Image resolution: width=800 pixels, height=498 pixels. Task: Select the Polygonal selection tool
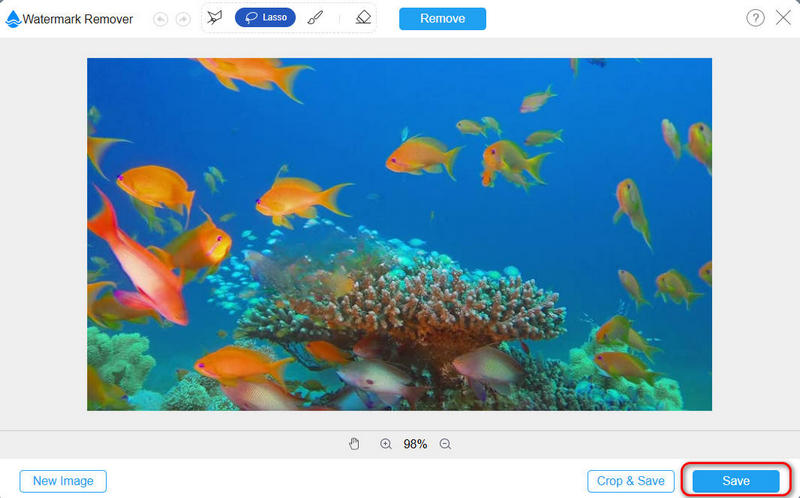[x=214, y=18]
